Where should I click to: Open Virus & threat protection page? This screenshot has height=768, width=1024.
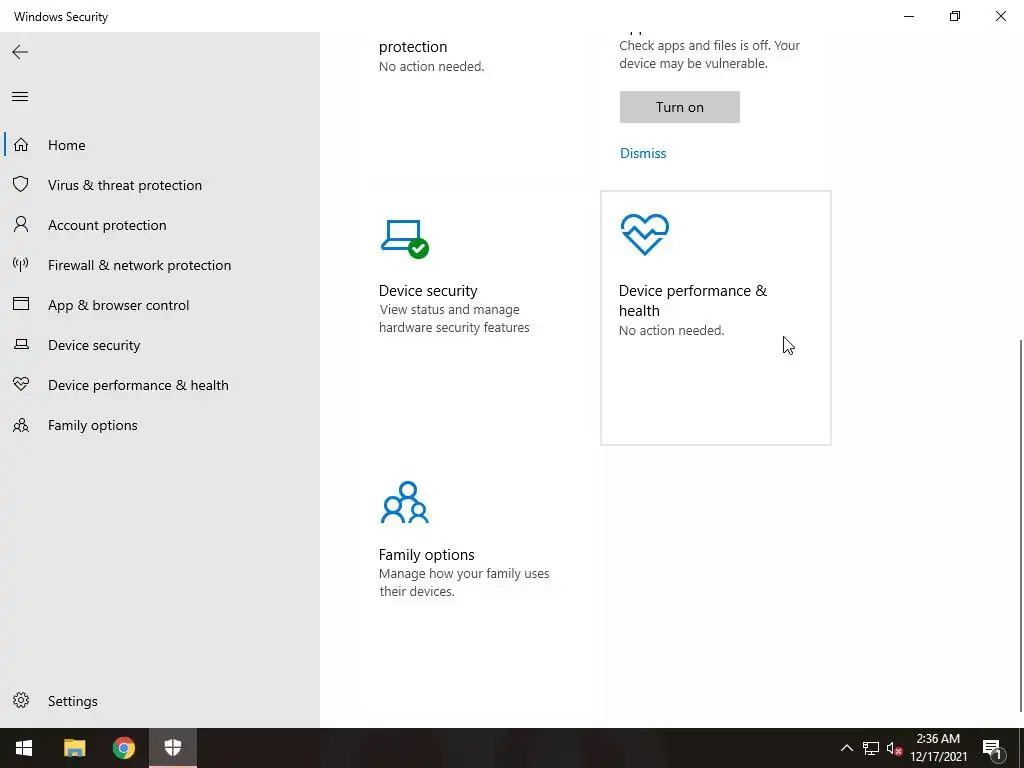pos(125,185)
